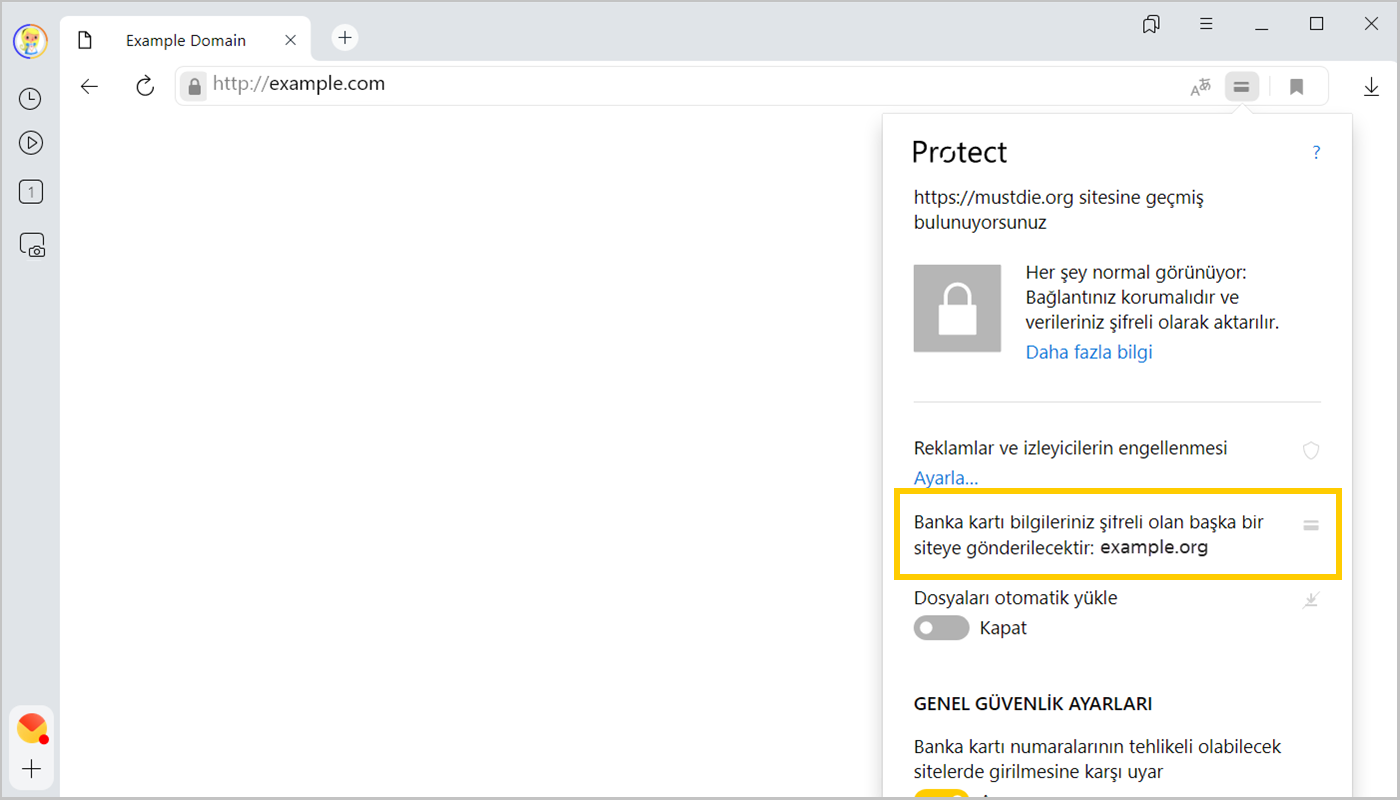Toggle bank card warning switch

point(941,794)
